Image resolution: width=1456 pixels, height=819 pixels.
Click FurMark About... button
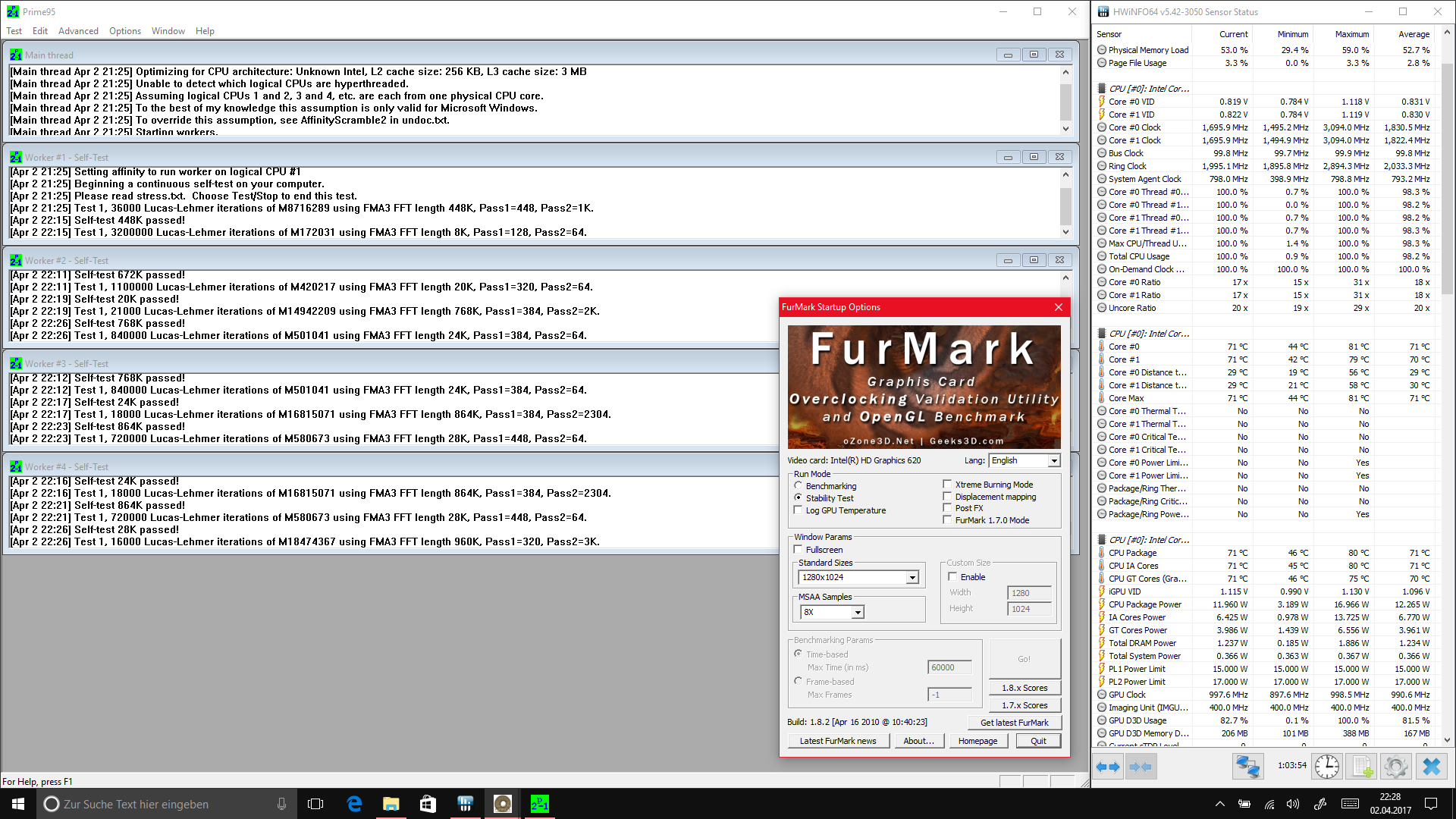pyautogui.click(x=918, y=741)
